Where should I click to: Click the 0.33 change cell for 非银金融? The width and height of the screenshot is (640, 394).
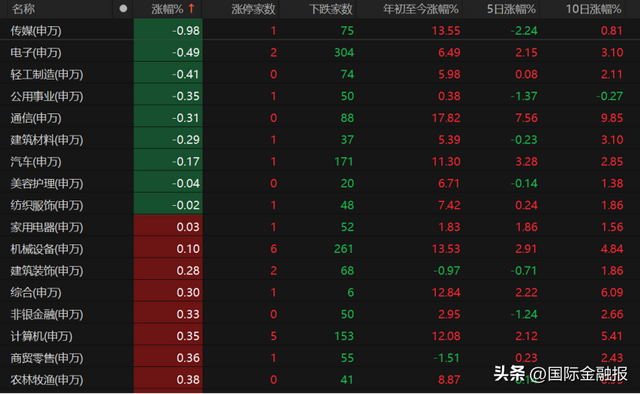point(168,314)
